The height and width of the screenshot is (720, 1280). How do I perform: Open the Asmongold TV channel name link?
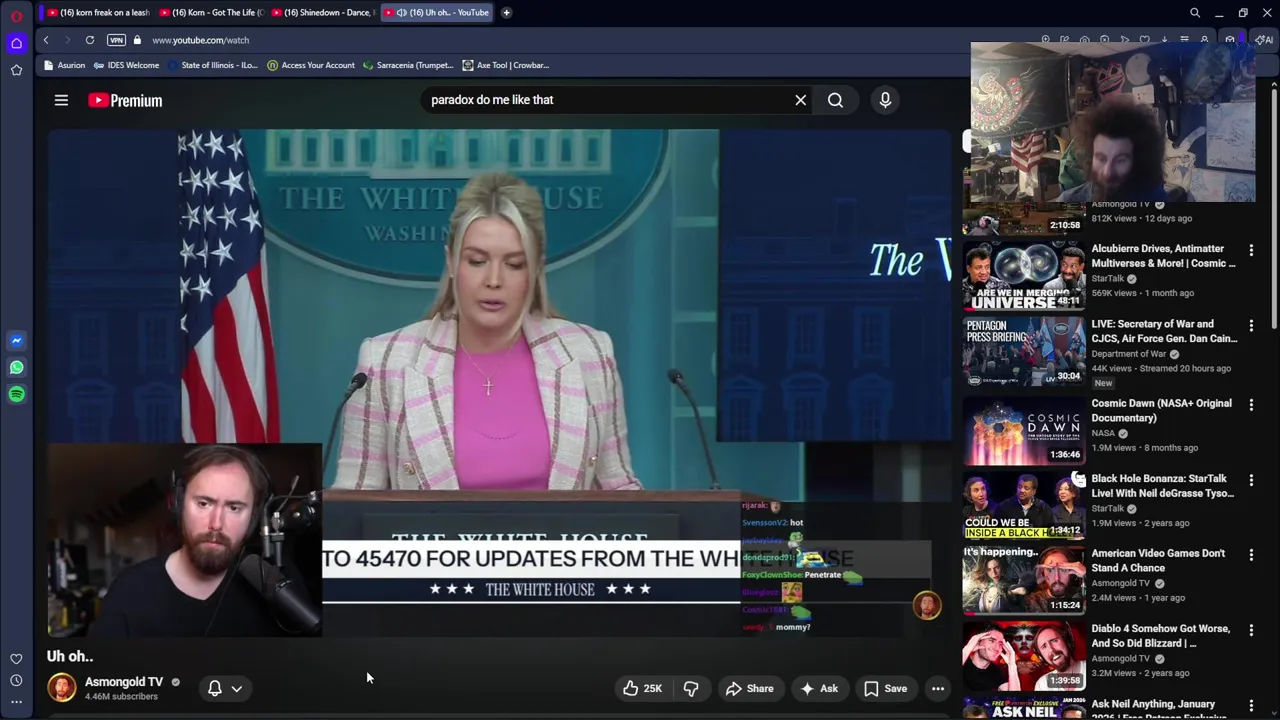124,682
